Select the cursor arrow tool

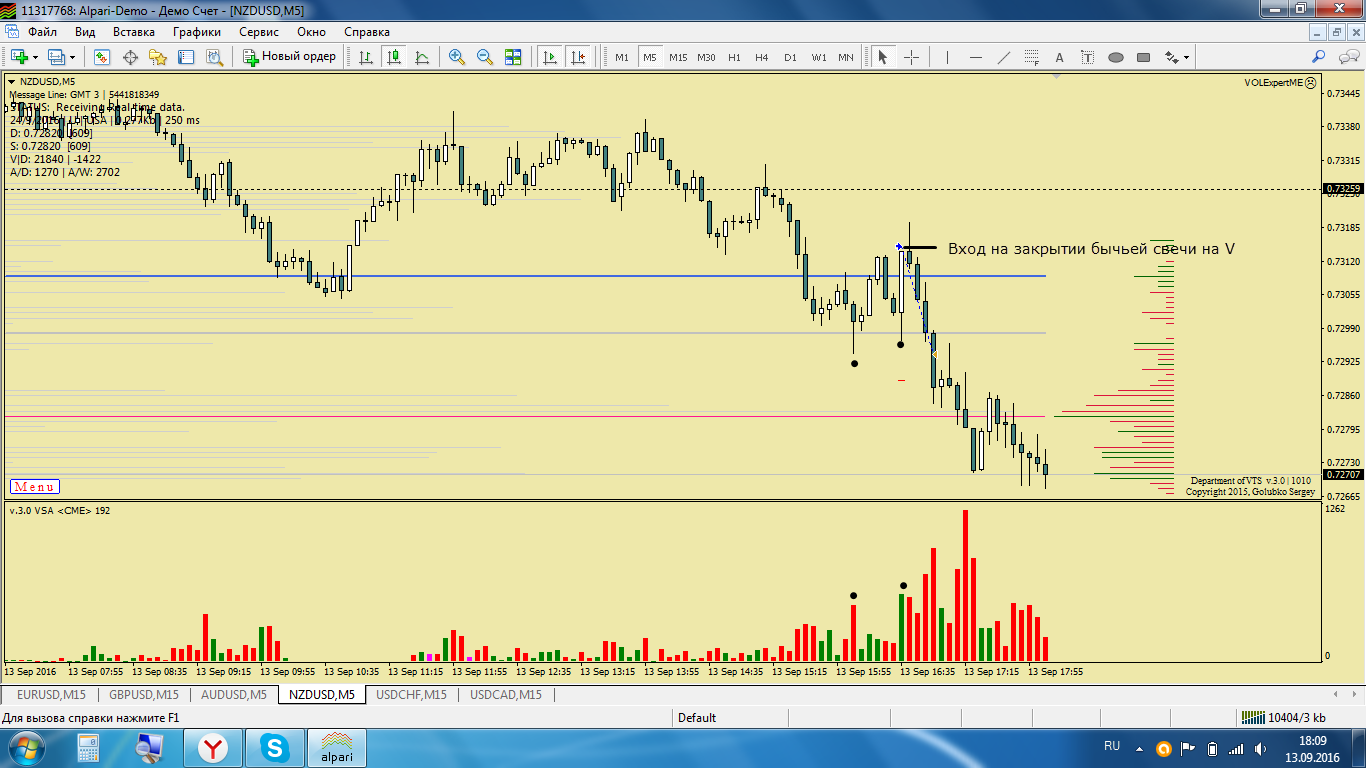pos(883,57)
